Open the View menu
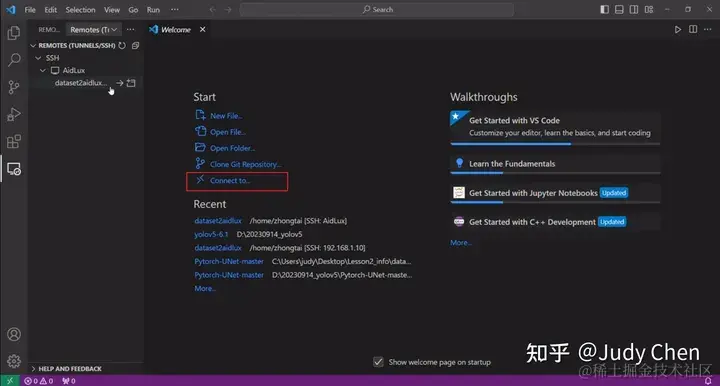This screenshot has width=720, height=386. tap(112, 10)
